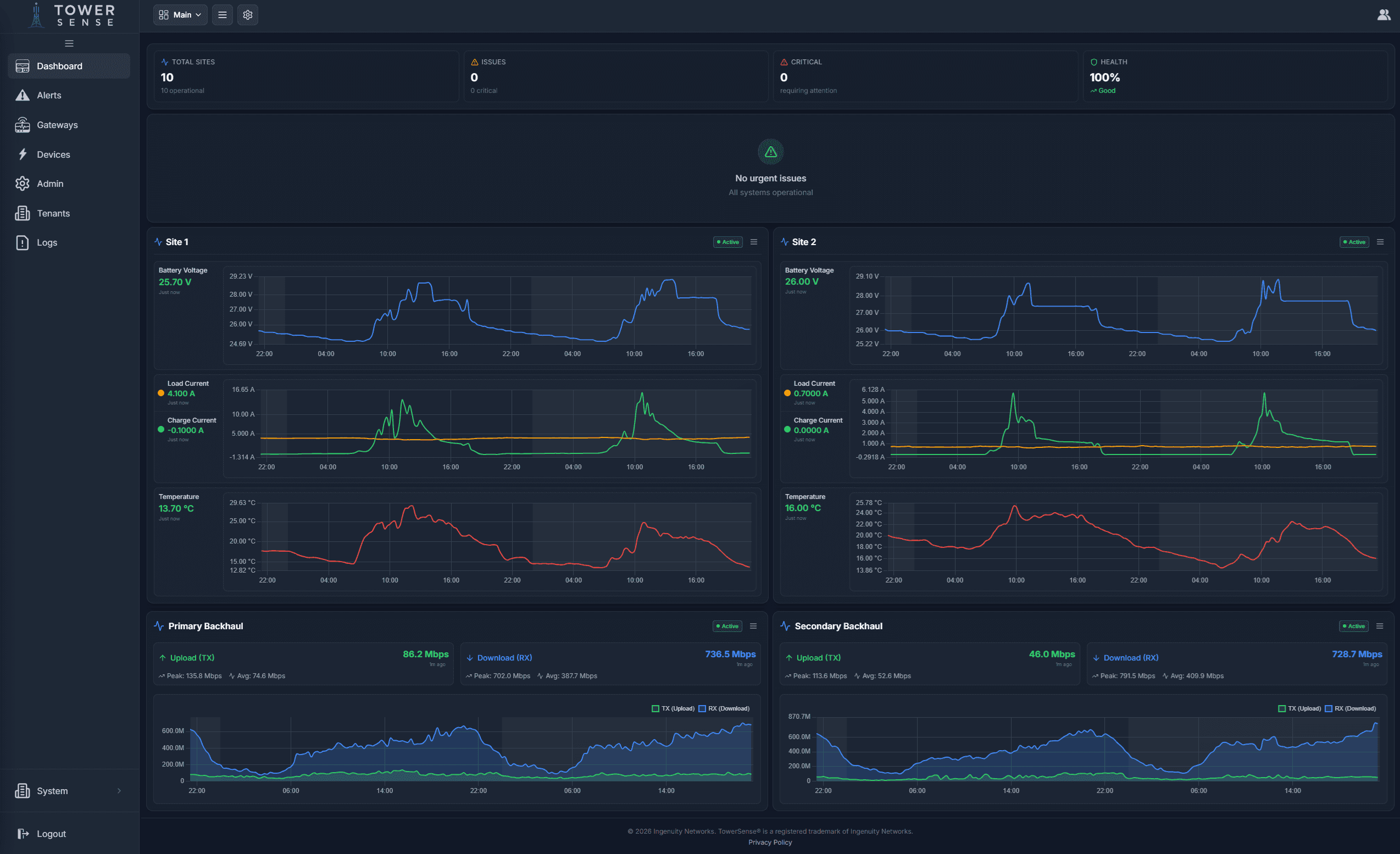
Task: Navigate to the Devices panel
Action: tap(53, 154)
